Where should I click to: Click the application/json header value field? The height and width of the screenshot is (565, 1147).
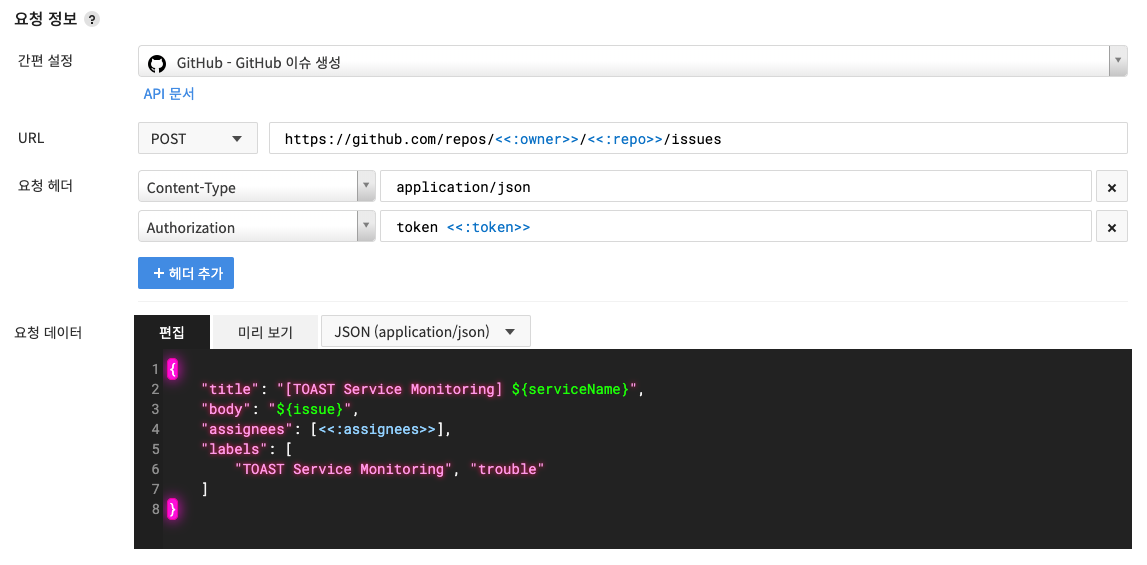tap(735, 187)
